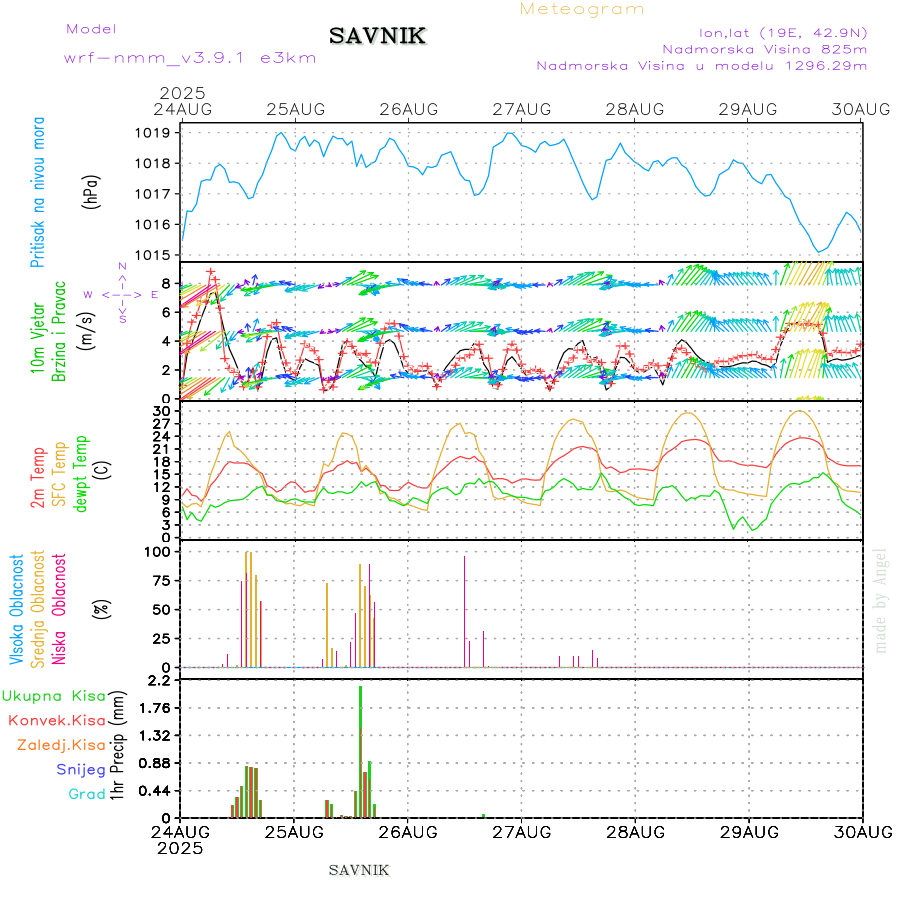Select the Konvek.Kisa legend entry
Viewport: 900px width, 900px height.
pyautogui.click(x=56, y=720)
